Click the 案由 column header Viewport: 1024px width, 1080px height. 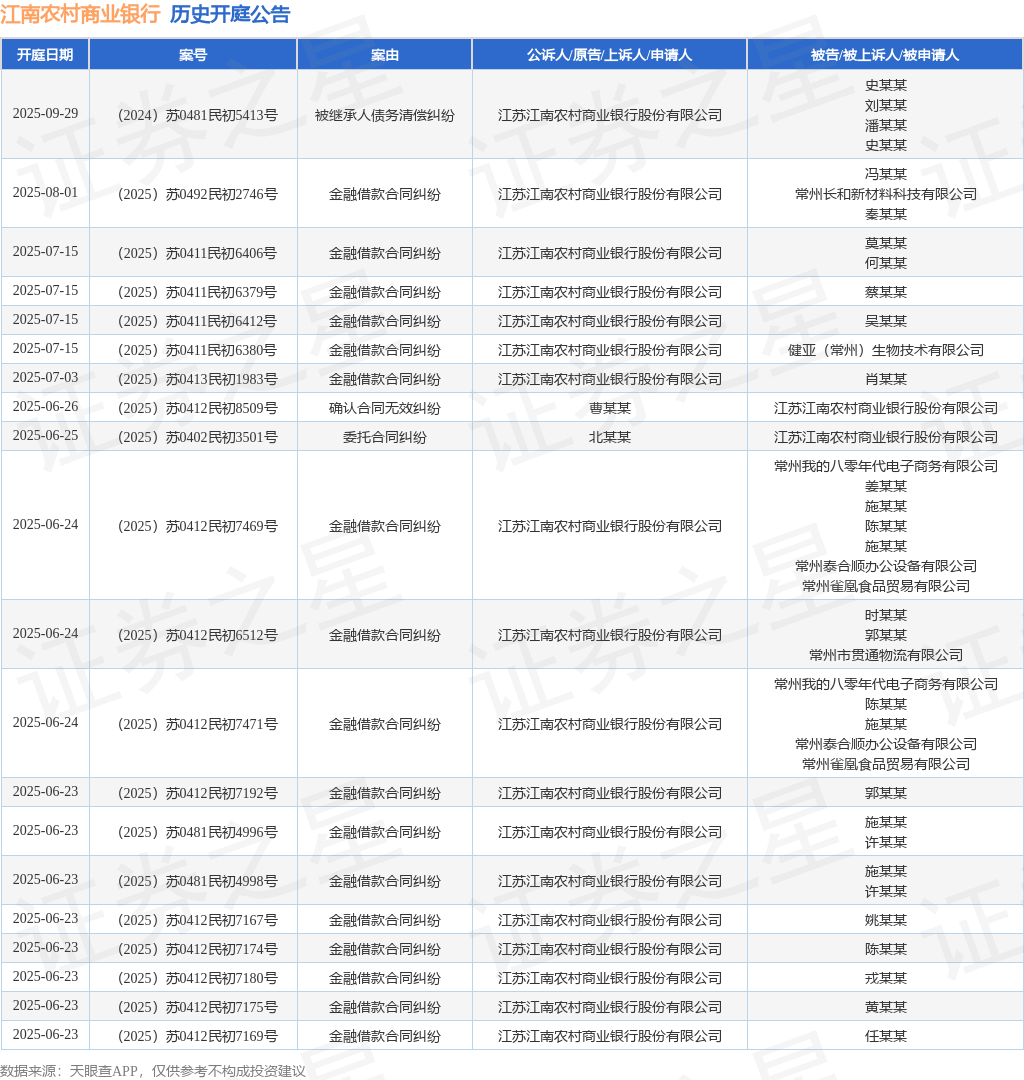pyautogui.click(x=384, y=55)
